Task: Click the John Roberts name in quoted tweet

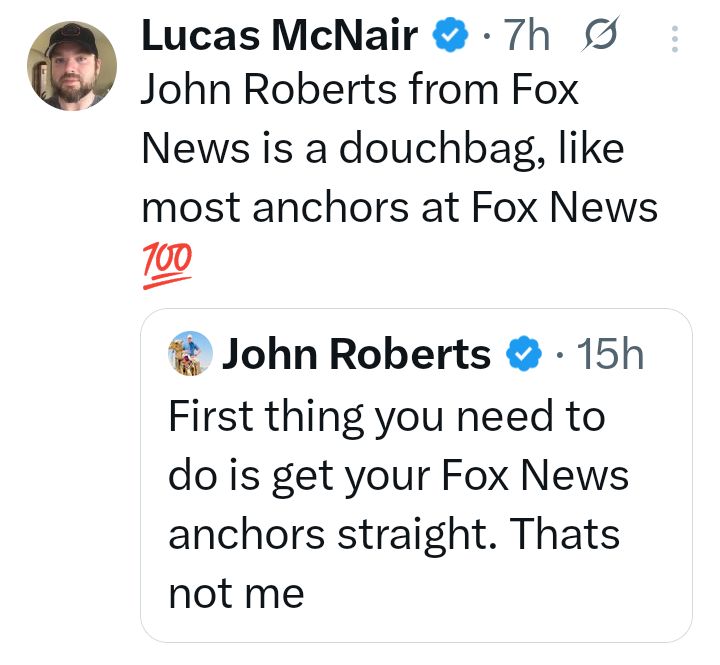Action: (x=357, y=355)
